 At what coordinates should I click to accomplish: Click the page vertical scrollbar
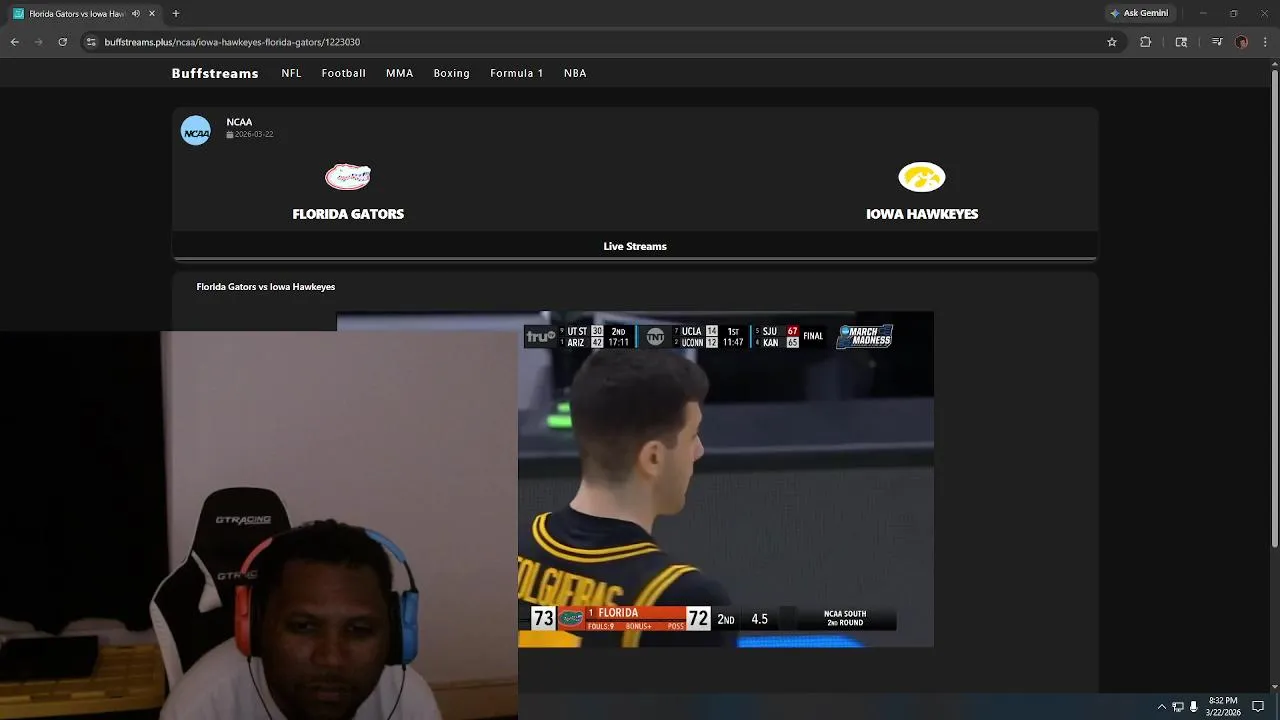(1274, 310)
